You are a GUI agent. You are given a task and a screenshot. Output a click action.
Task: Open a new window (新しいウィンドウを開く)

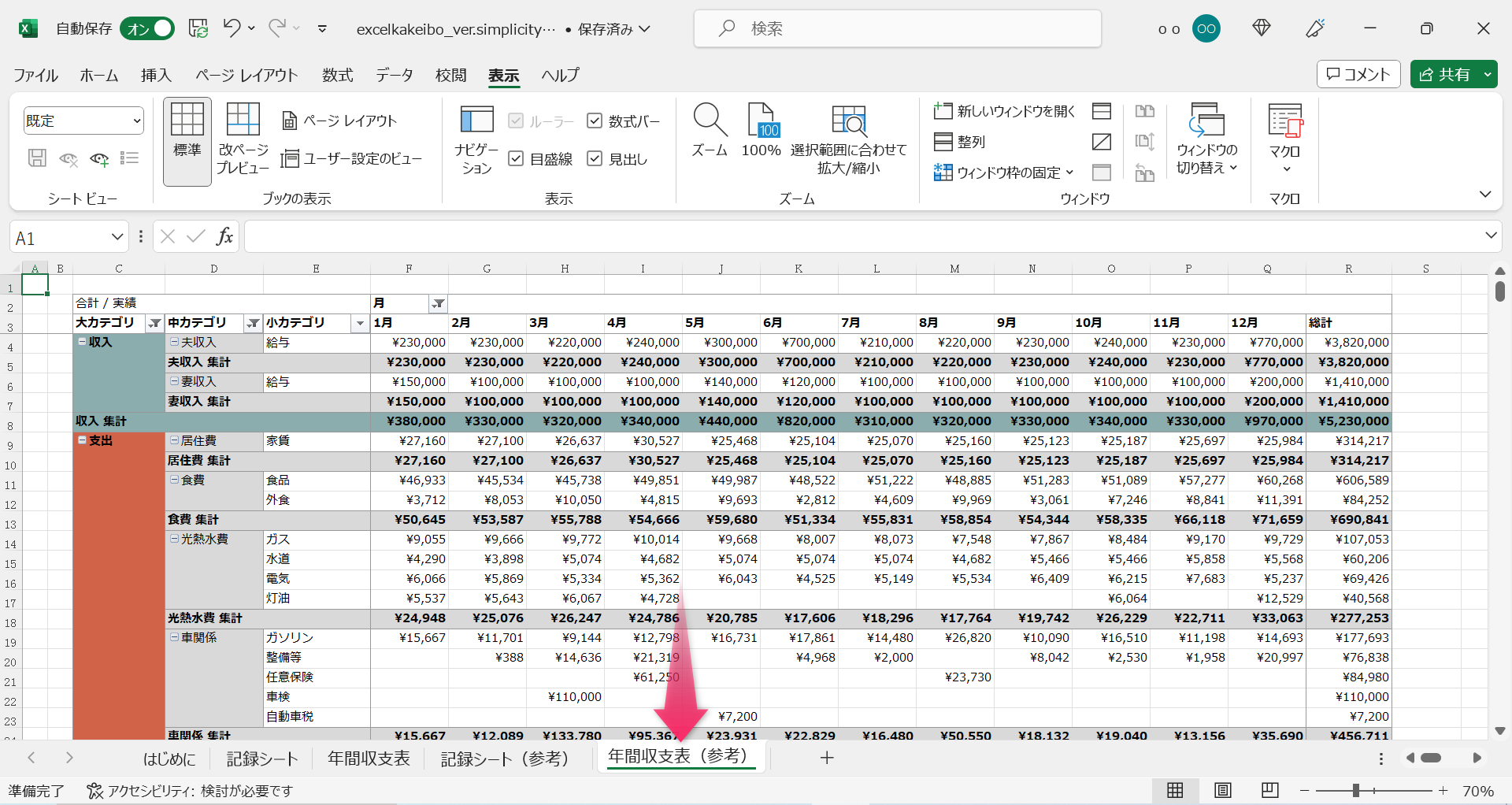(x=1004, y=111)
